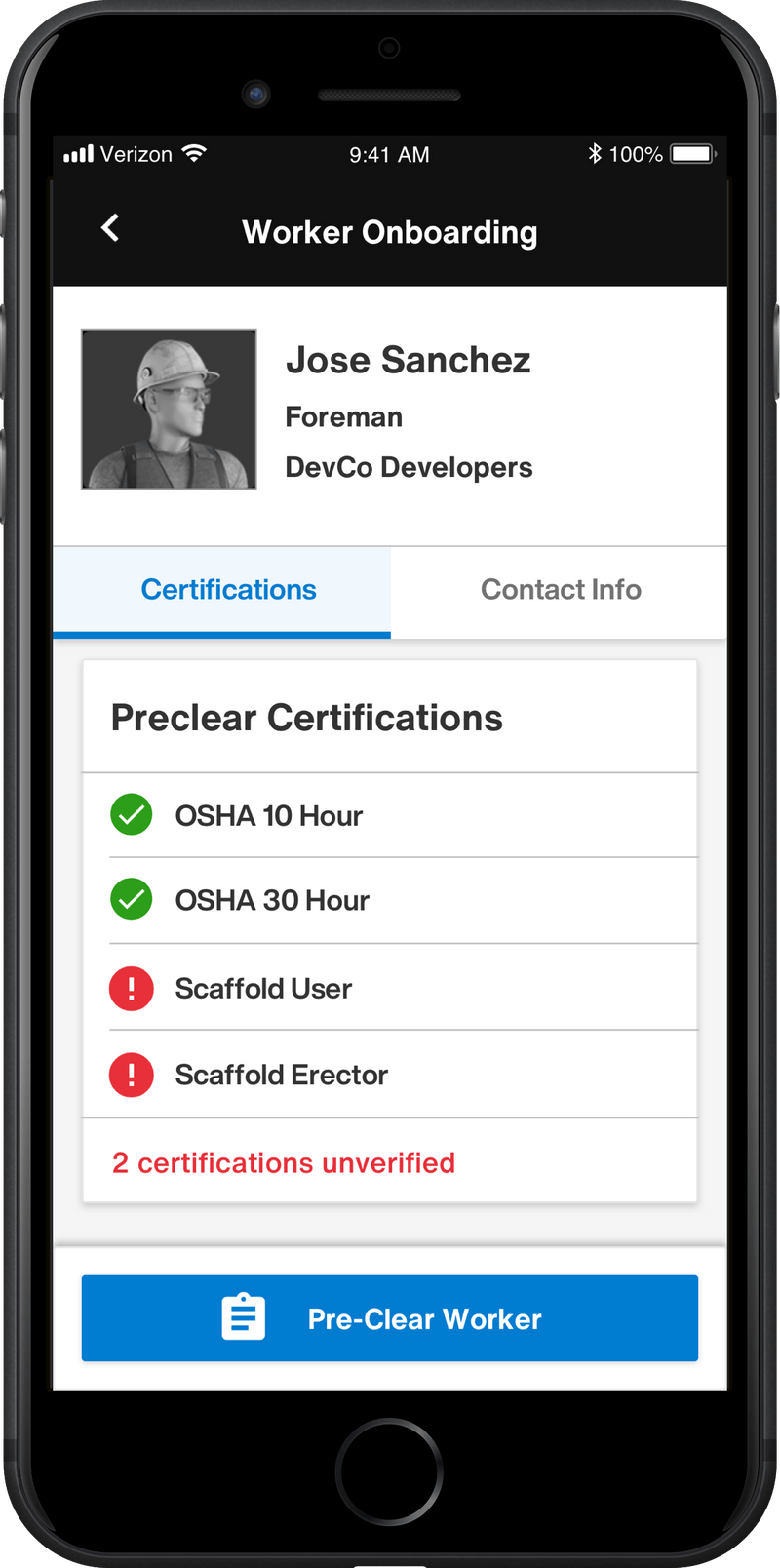Click the Bluetooth icon near the battery indicator
Viewport: 780px width, 1568px height.
click(594, 153)
